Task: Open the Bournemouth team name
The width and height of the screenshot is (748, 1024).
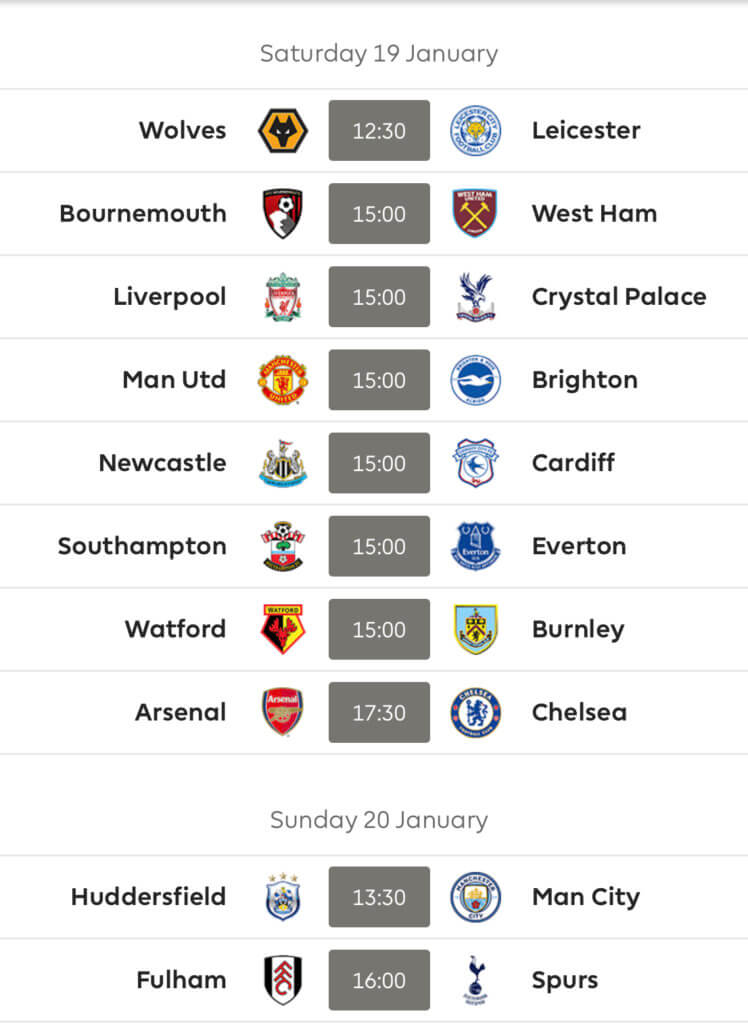Action: (x=143, y=214)
